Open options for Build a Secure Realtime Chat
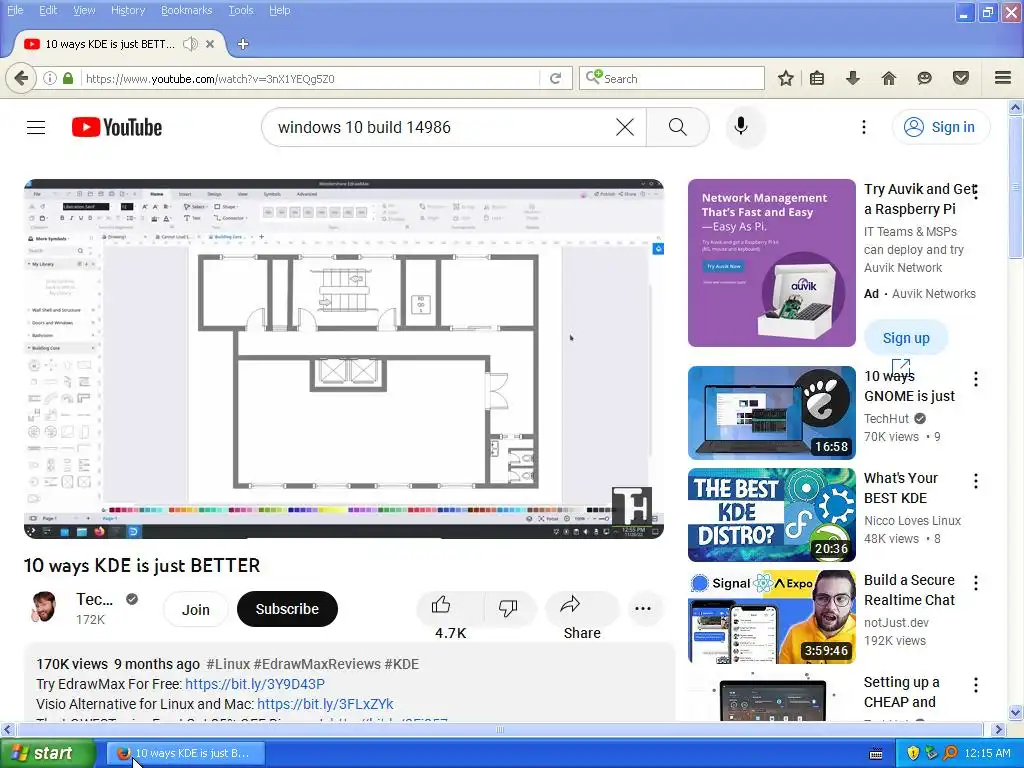Image resolution: width=1024 pixels, height=768 pixels. (976, 583)
